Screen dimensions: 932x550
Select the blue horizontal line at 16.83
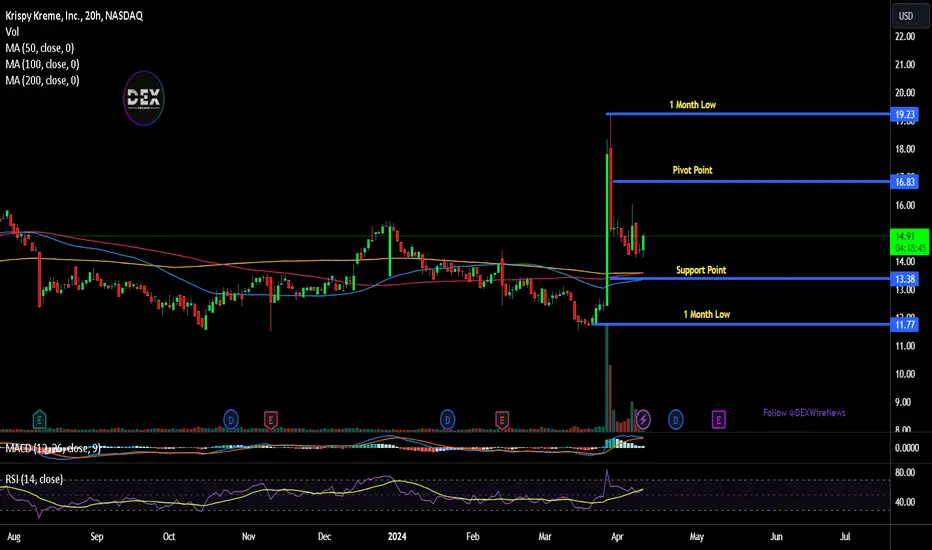pos(751,181)
